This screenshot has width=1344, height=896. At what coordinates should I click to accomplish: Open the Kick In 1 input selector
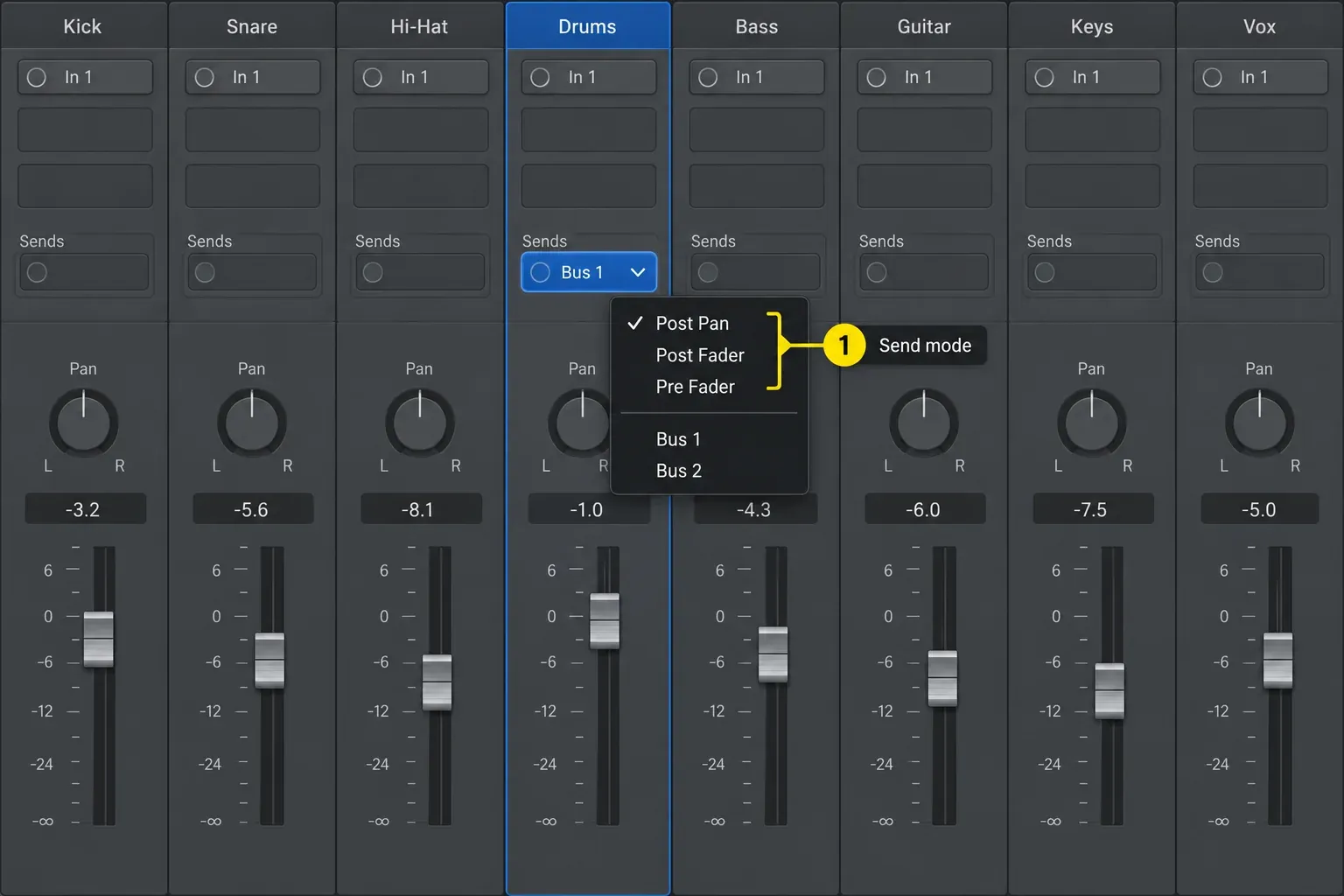85,77
